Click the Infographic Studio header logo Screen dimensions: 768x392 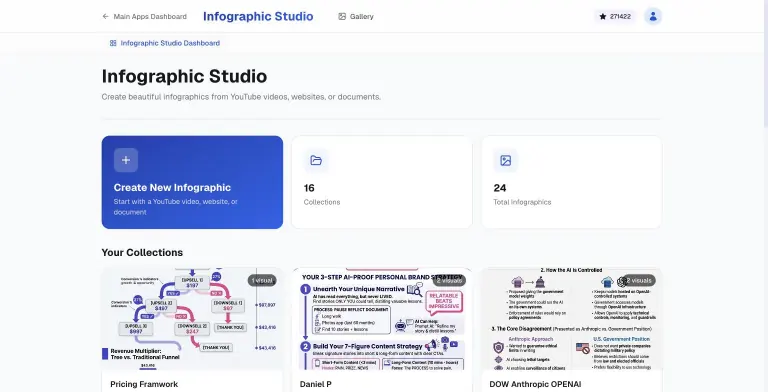coord(258,16)
